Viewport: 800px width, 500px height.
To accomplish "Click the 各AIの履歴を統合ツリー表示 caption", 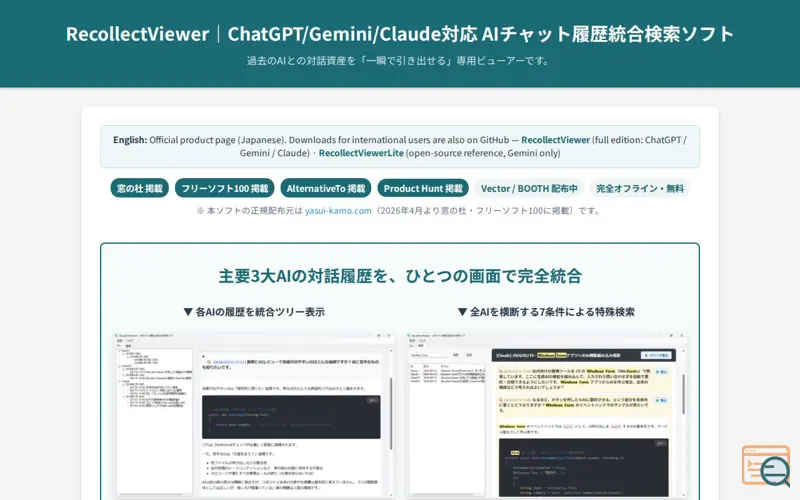I will 254,312.
